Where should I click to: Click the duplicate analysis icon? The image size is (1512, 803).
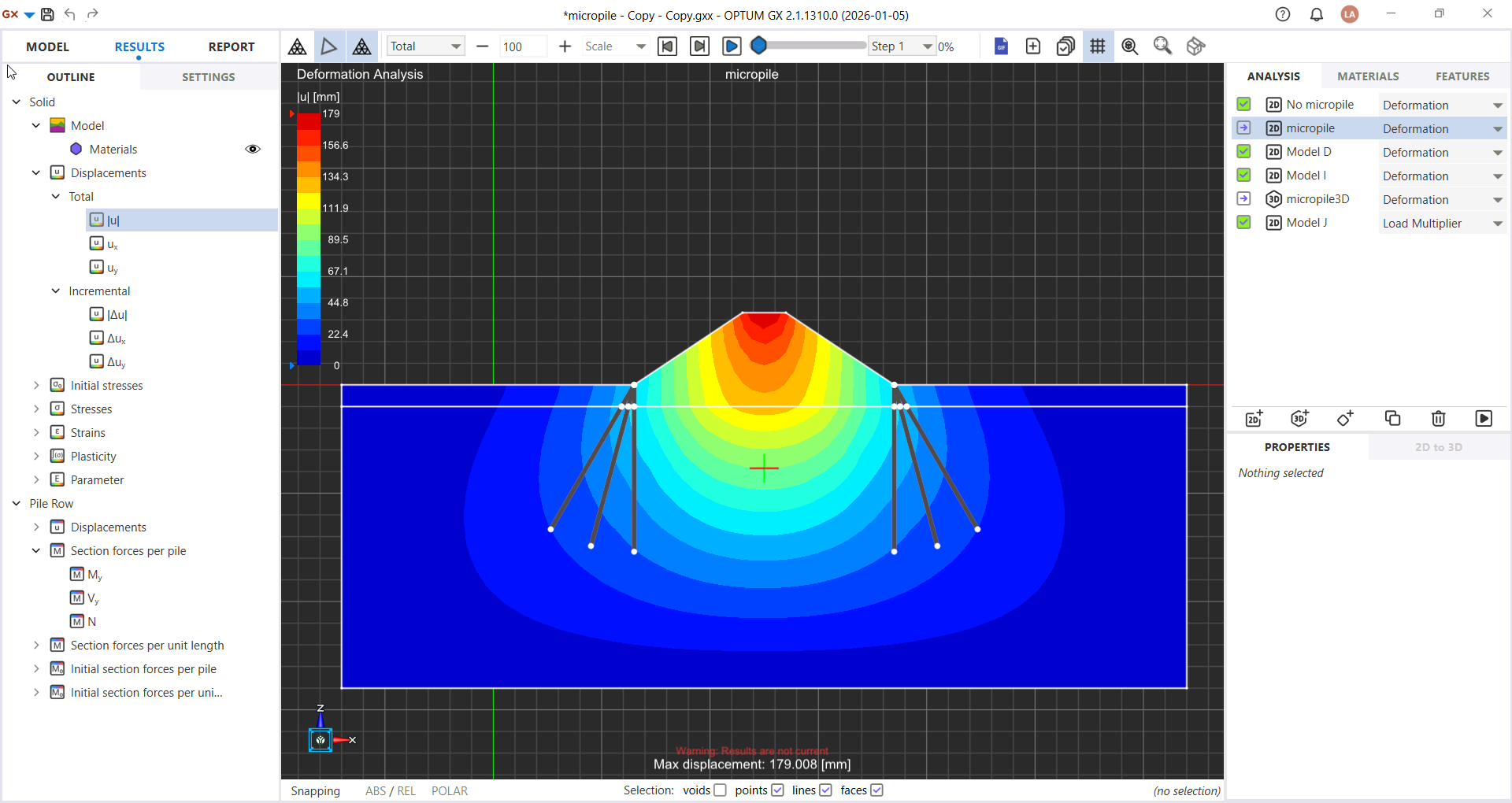(x=1392, y=418)
